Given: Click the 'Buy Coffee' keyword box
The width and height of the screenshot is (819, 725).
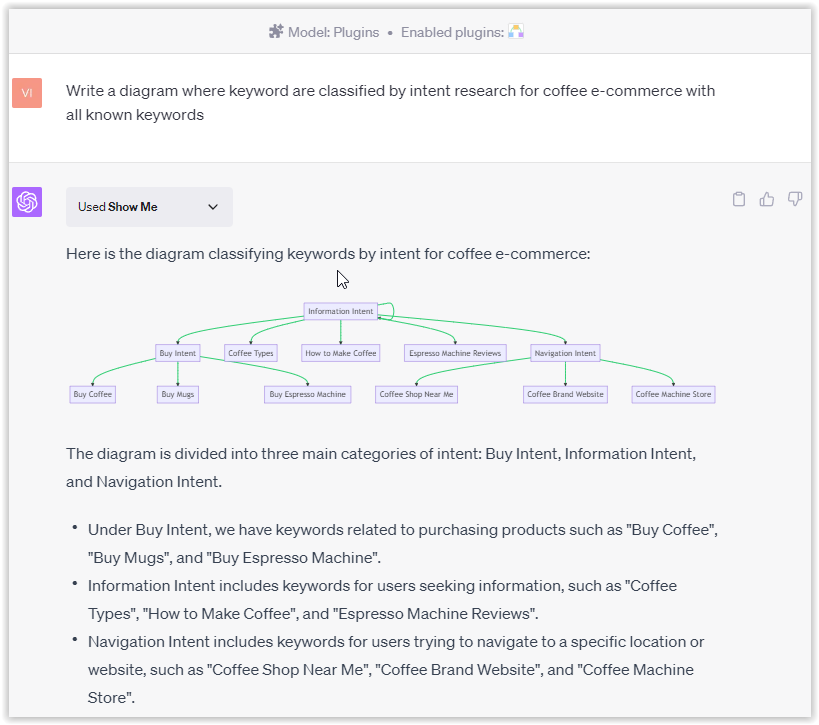Looking at the screenshot, I should coord(92,394).
